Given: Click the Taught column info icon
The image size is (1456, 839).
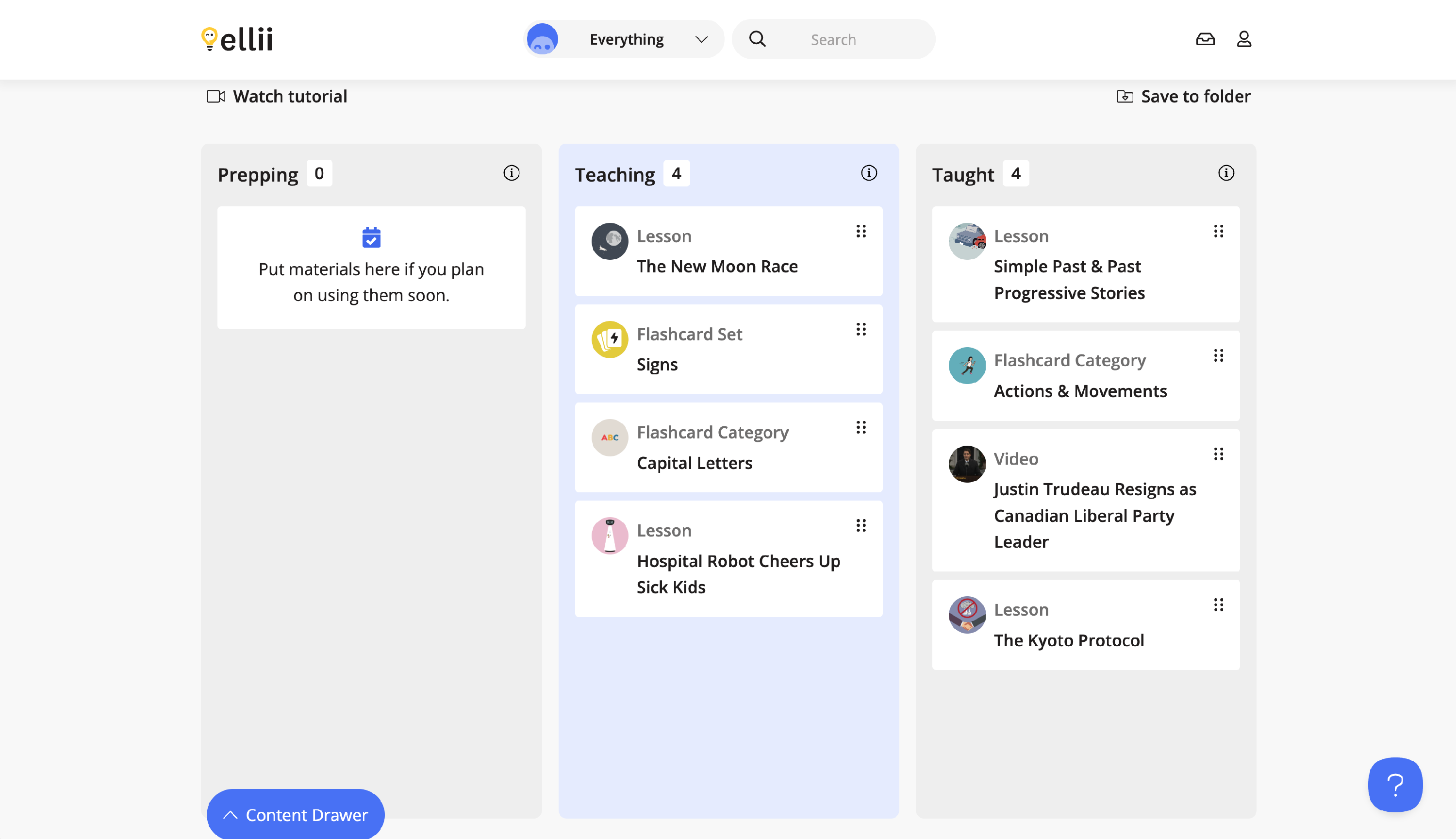Looking at the screenshot, I should tap(1226, 173).
